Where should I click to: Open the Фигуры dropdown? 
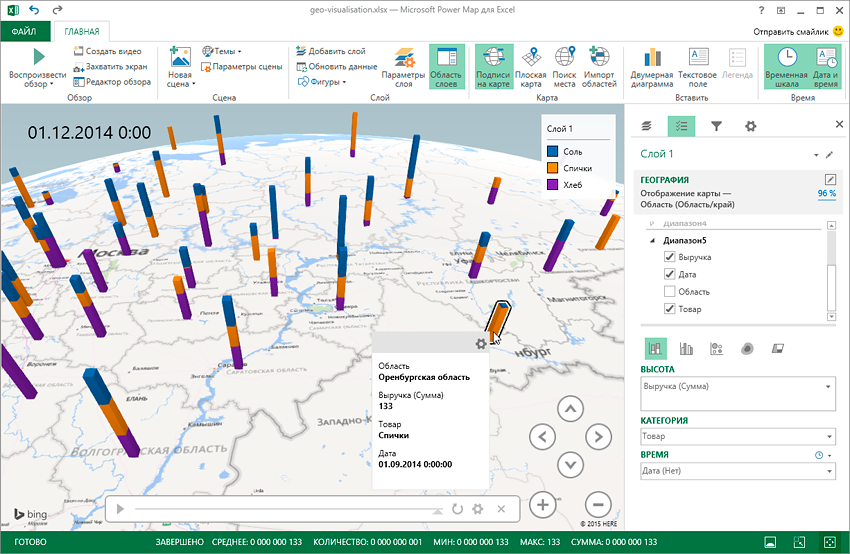(x=321, y=82)
